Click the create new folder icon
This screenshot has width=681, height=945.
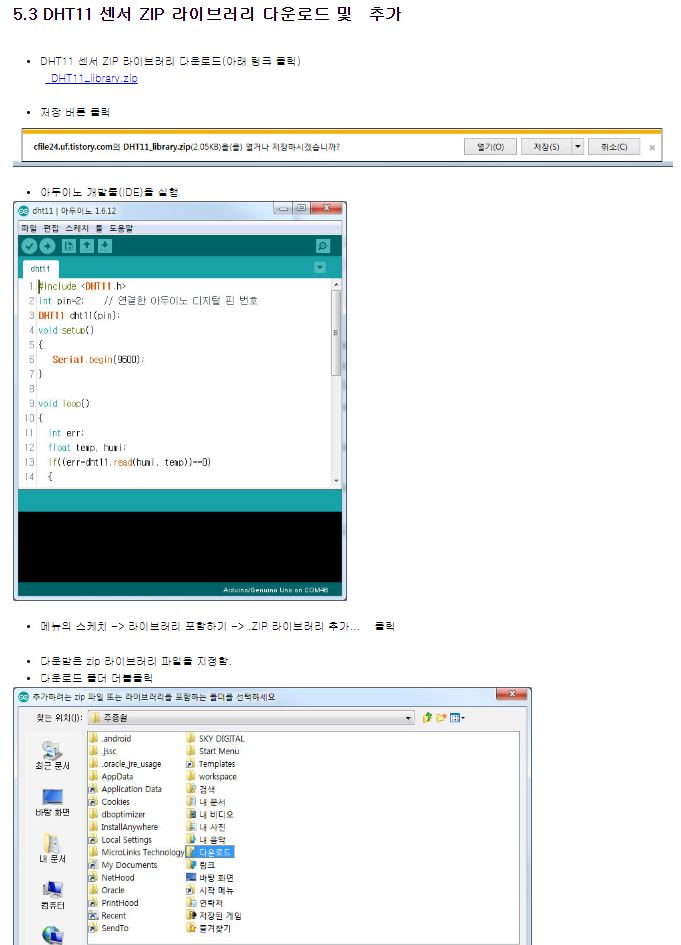(x=440, y=718)
